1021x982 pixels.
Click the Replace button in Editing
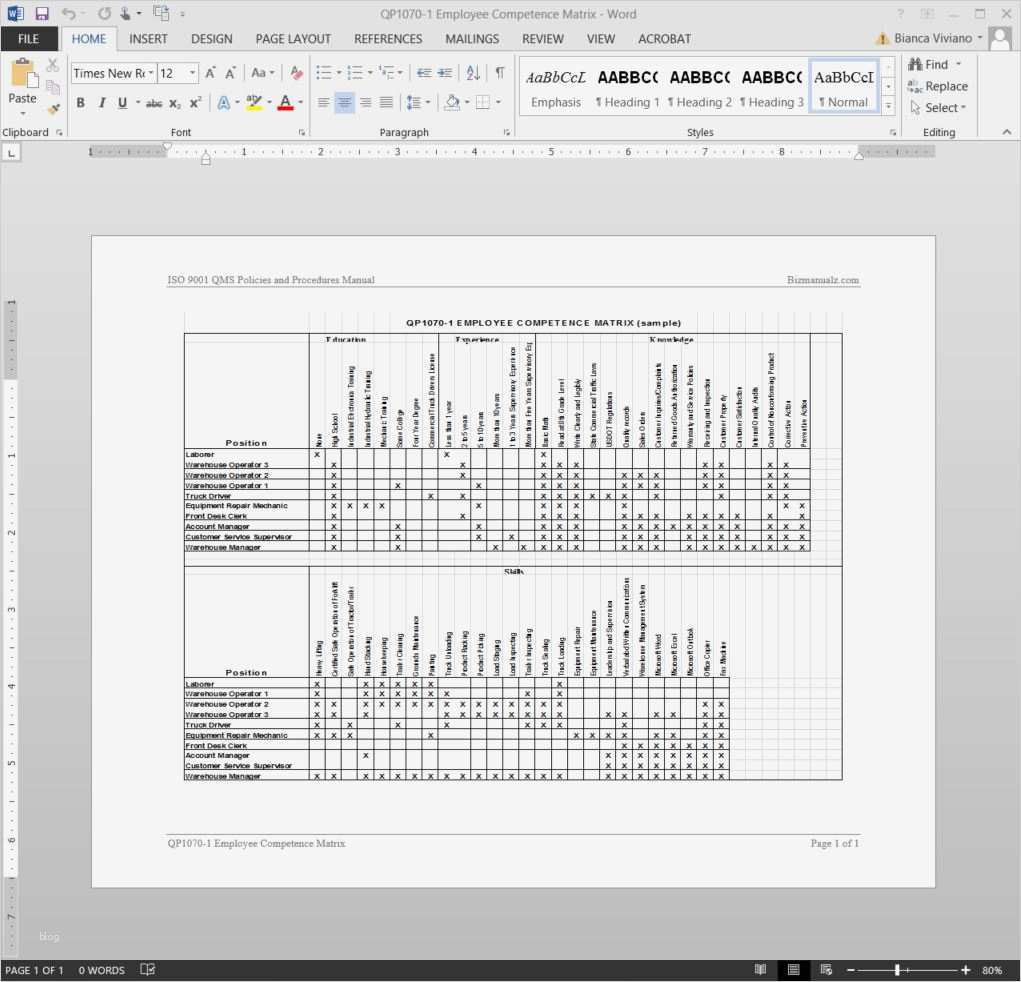tap(938, 86)
